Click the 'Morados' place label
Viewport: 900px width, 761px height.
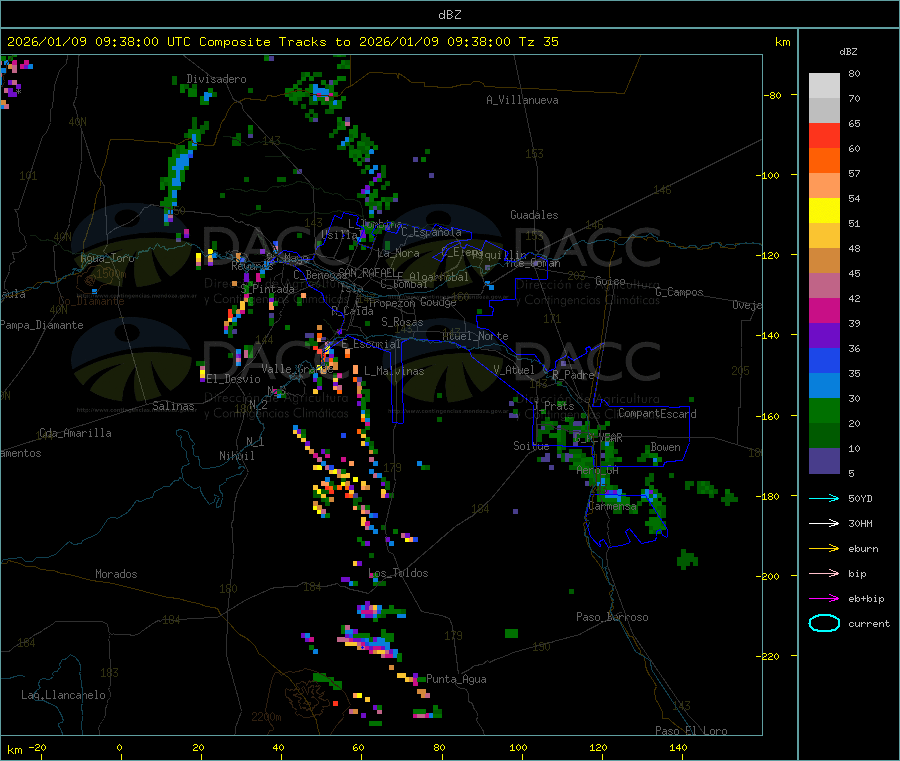(116, 574)
